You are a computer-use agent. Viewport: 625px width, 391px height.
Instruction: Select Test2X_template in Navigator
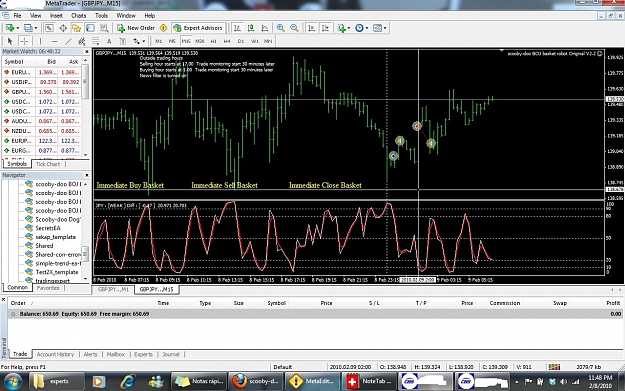[57, 272]
